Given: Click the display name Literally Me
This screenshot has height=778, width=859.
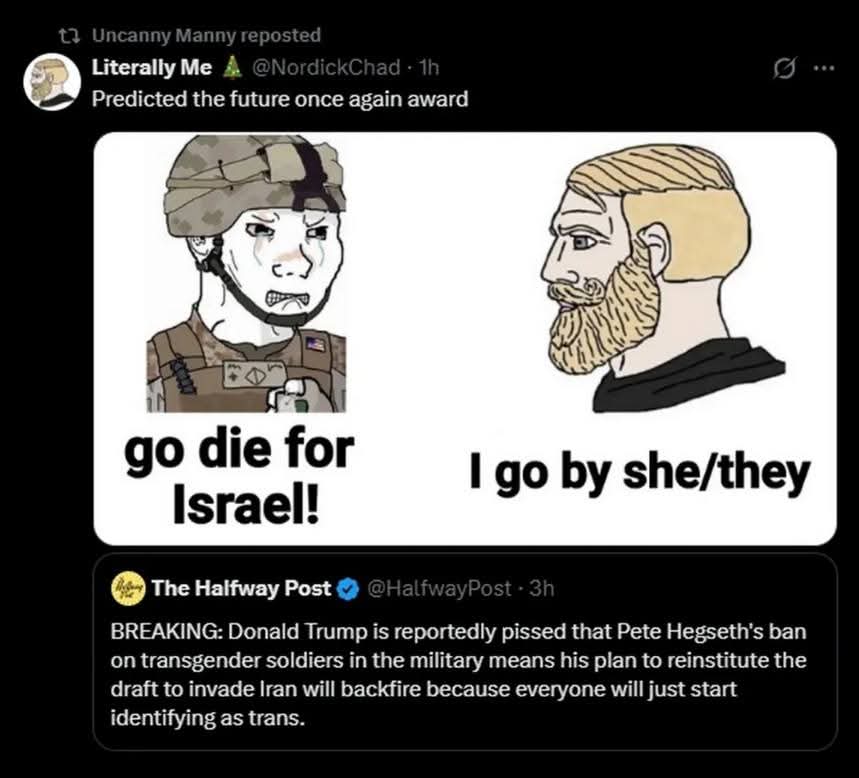Looking at the screenshot, I should [142, 67].
